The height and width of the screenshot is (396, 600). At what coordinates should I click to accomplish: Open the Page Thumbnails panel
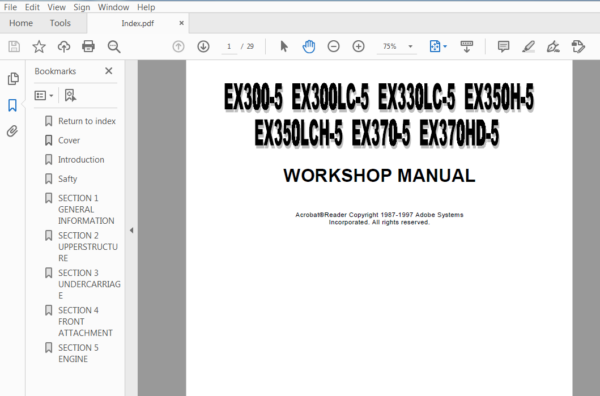[13, 79]
